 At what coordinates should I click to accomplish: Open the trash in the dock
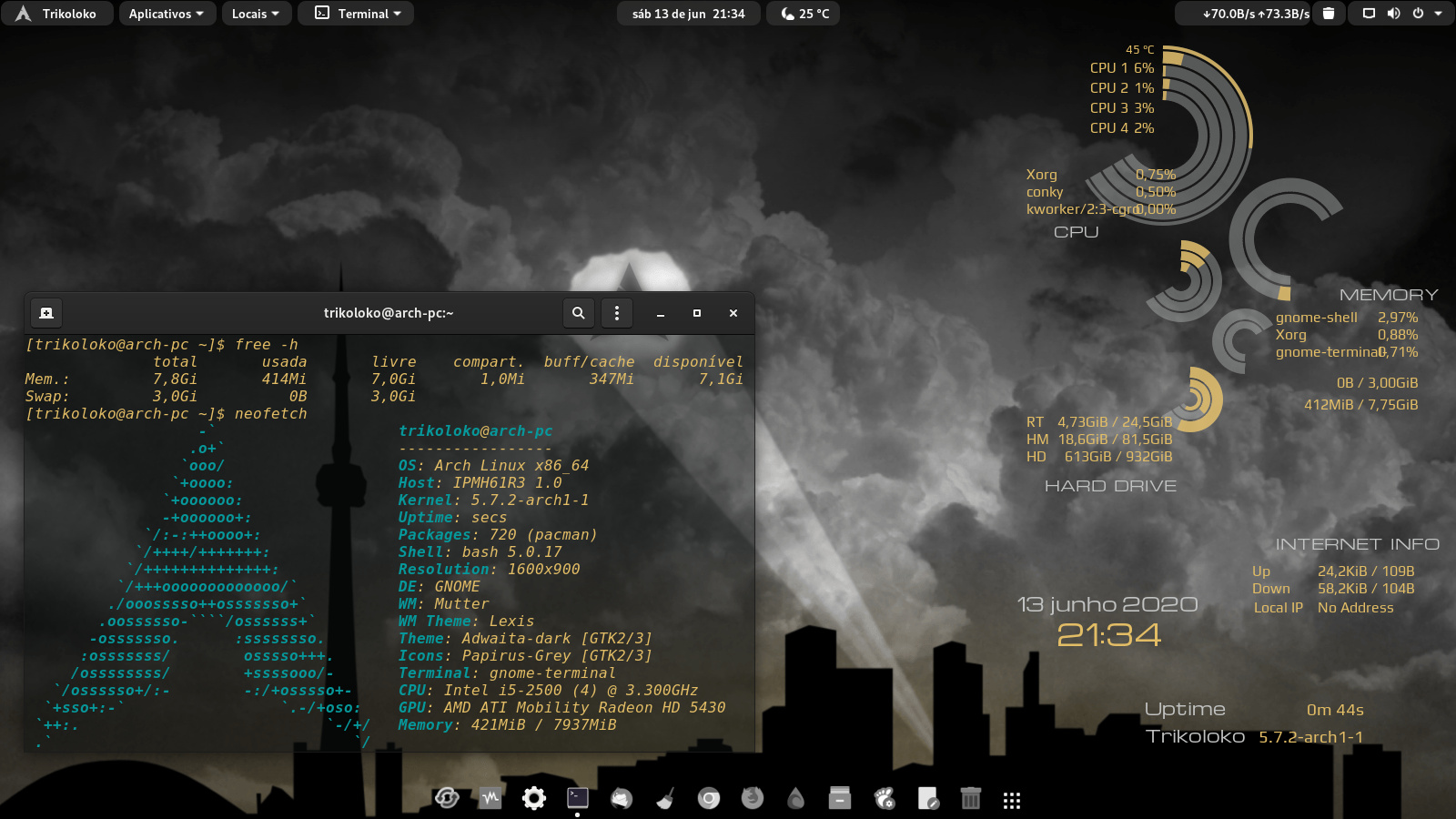click(x=971, y=799)
